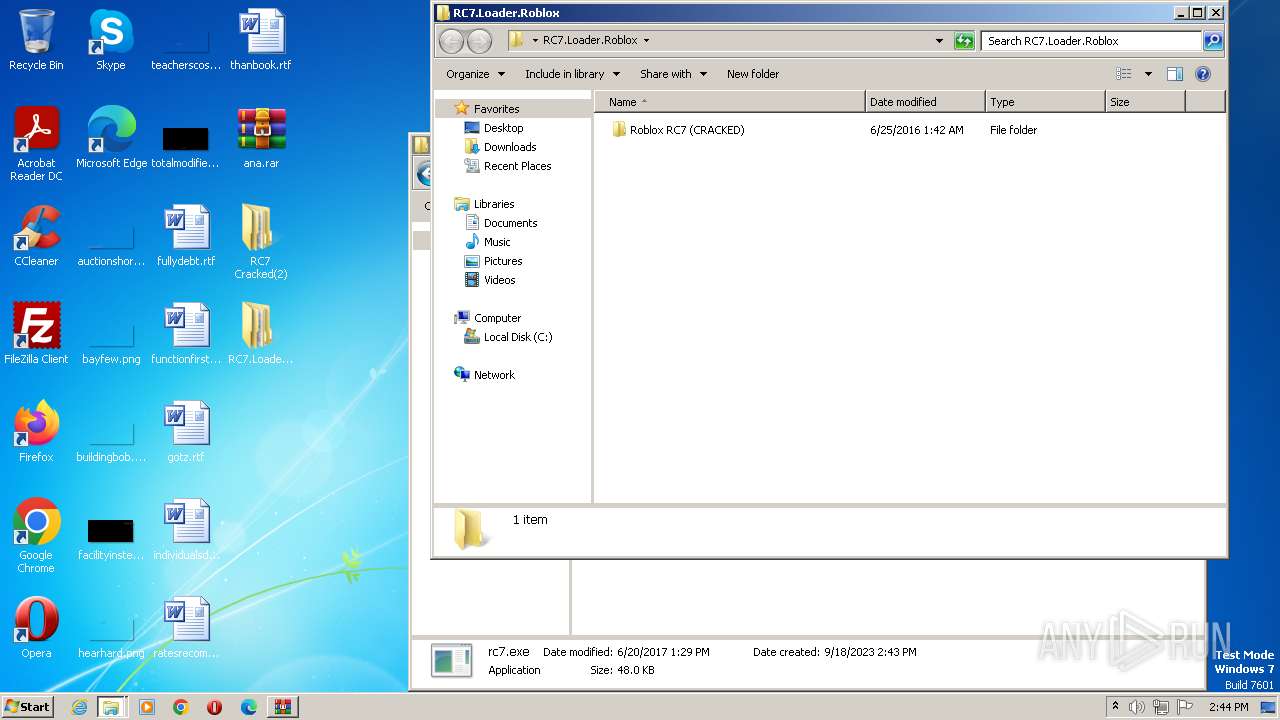
Task: Click the change view icon
Action: [x=1124, y=74]
